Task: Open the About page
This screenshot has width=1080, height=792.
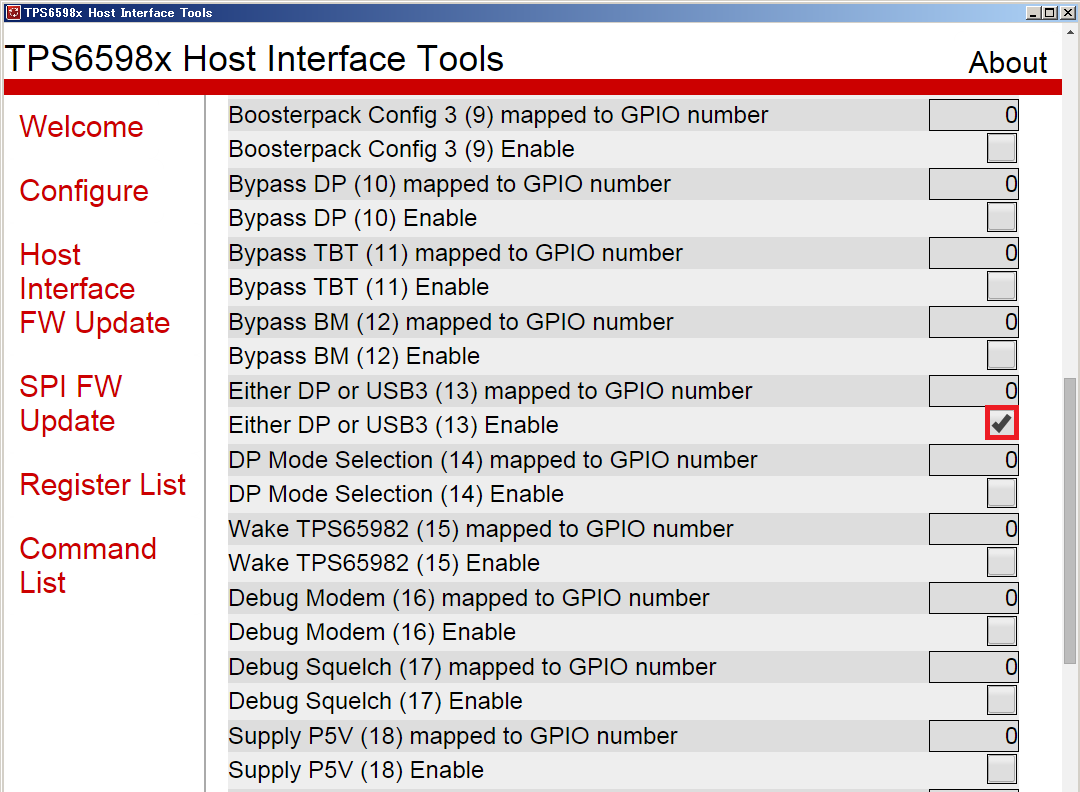Action: pyautogui.click(x=1008, y=63)
